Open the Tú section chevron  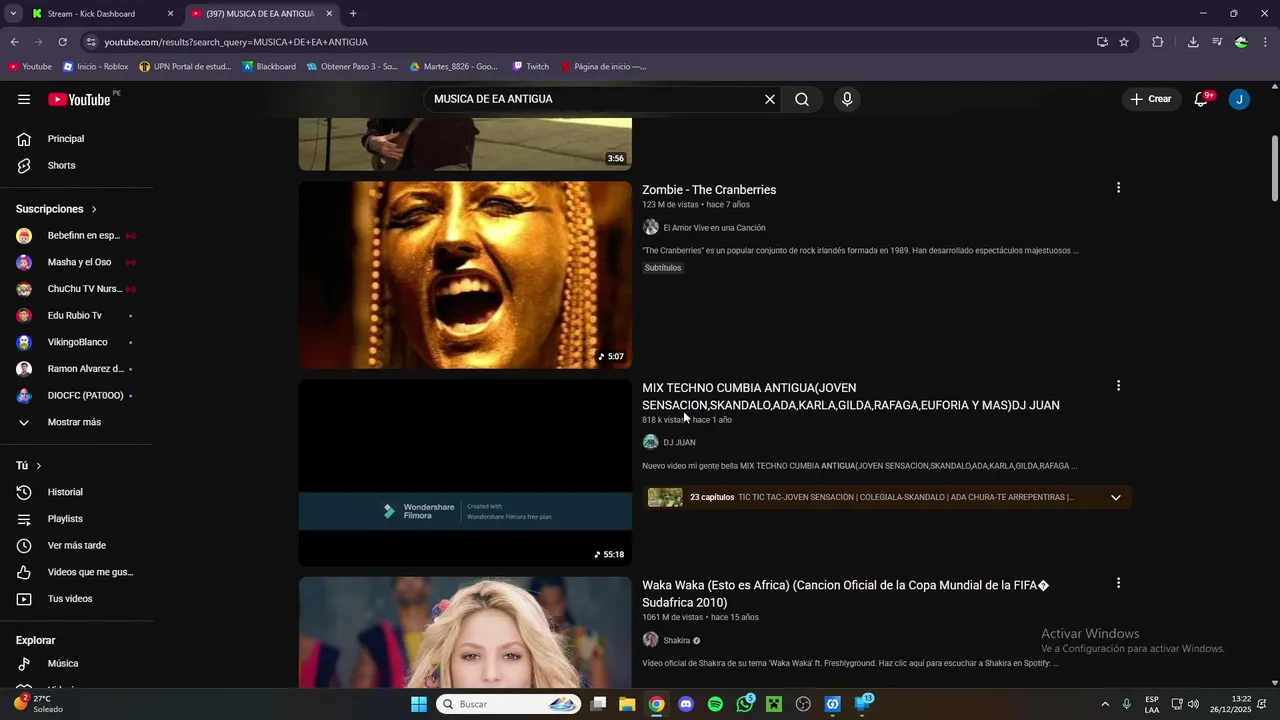tap(39, 466)
